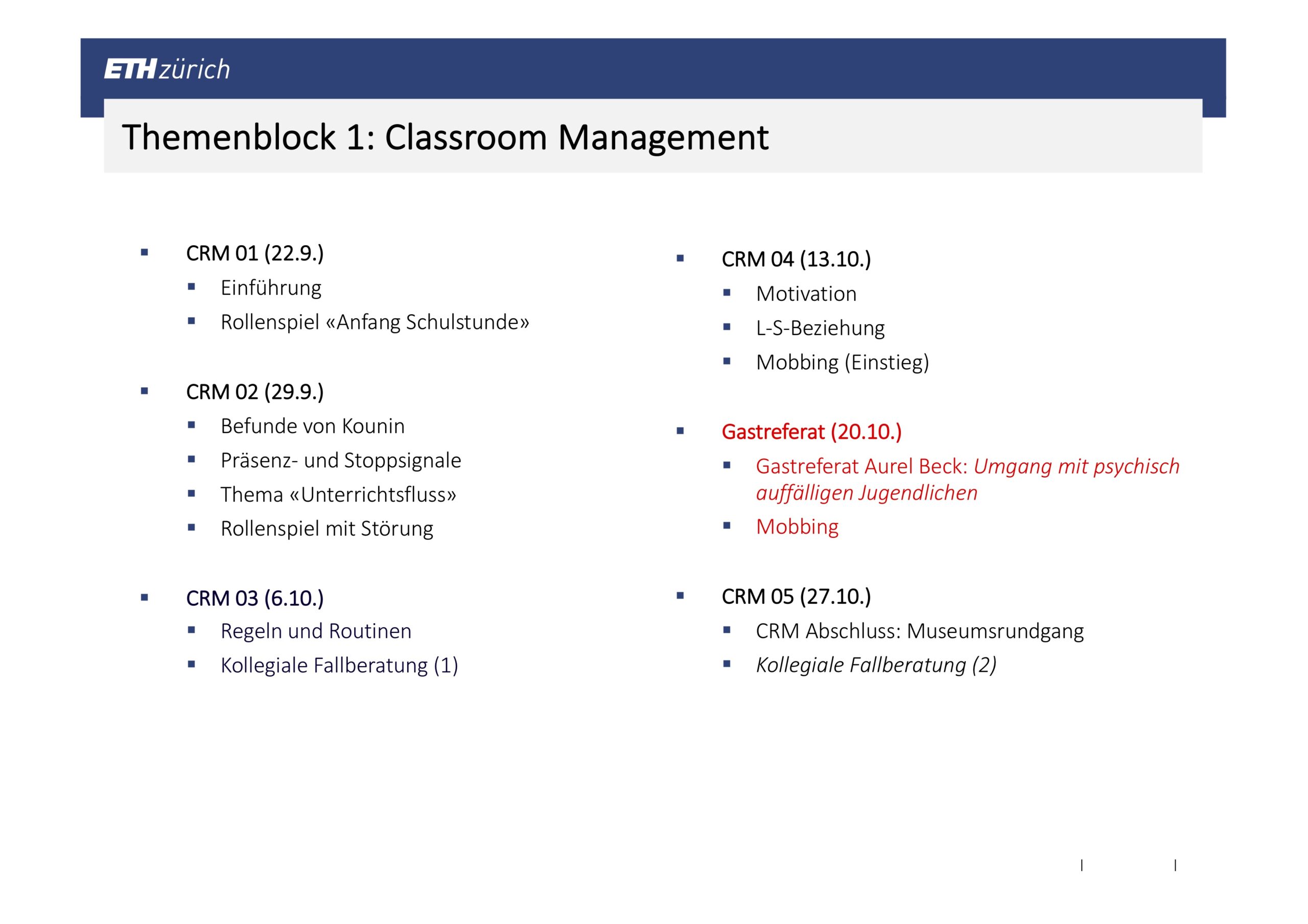
Task: Click the red Gastreferat (20.10.) heading
Action: point(811,432)
